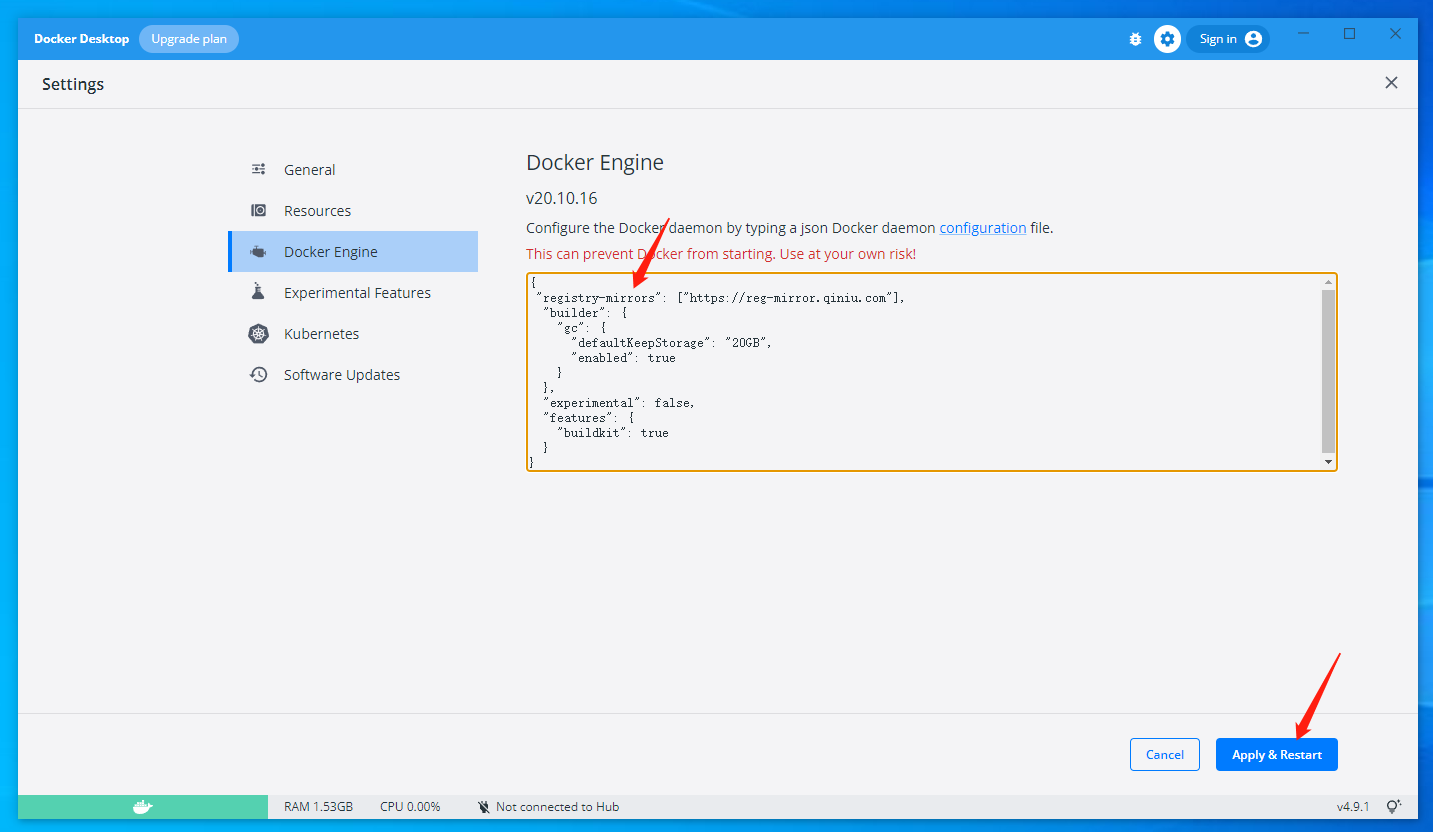Image resolution: width=1433 pixels, height=832 pixels.
Task: Click the Upgrade plan button
Action: click(x=189, y=39)
